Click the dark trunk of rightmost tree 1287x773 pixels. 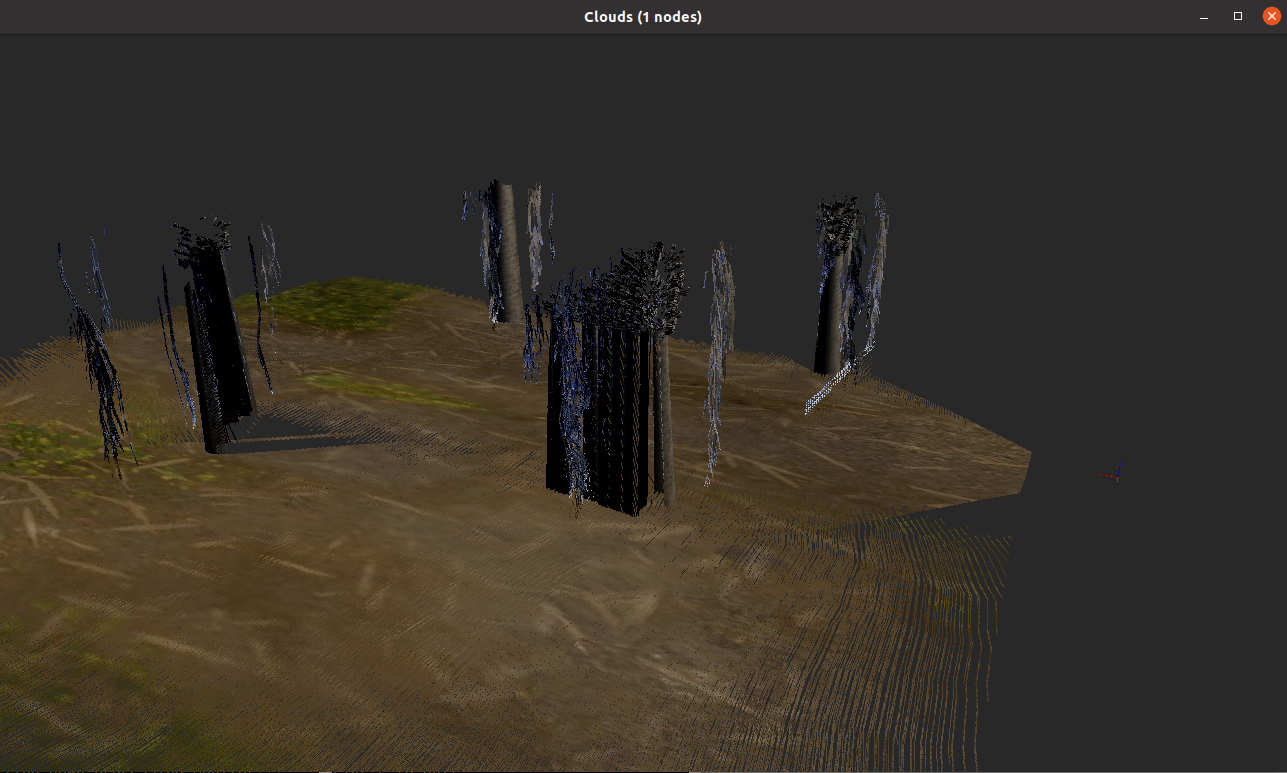click(829, 320)
